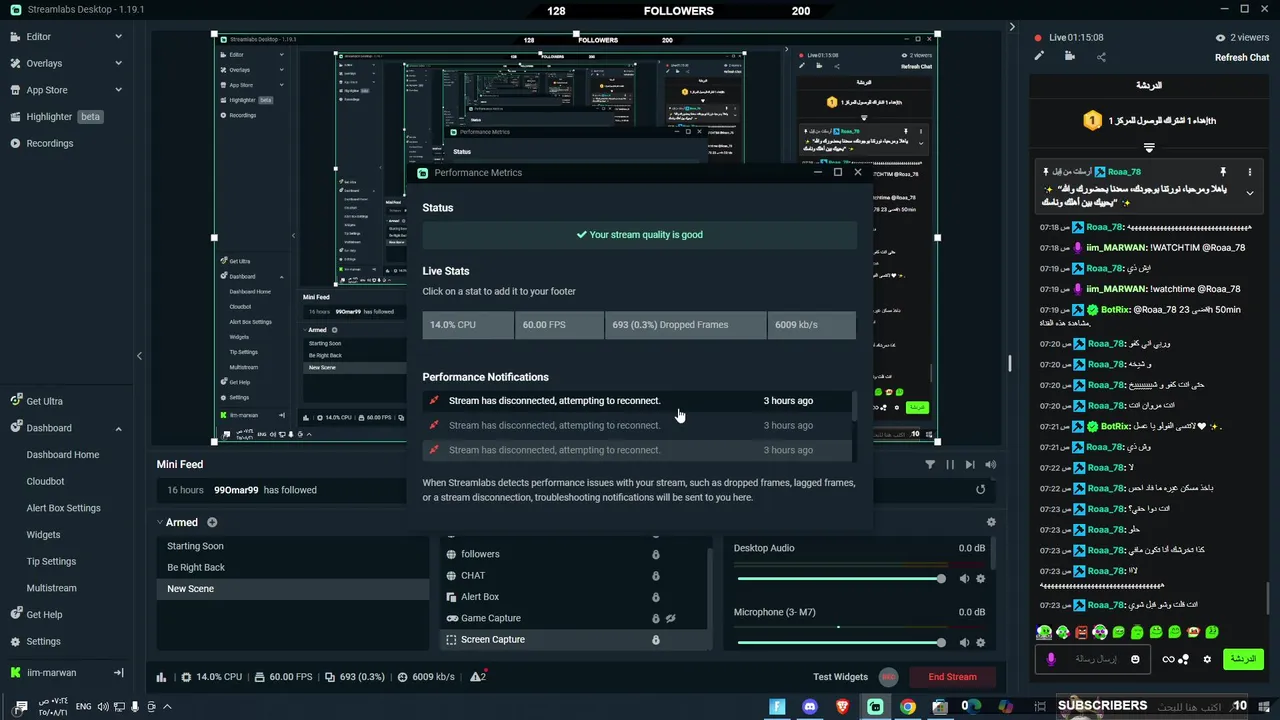Viewport: 1280px width, 720px height.
Task: Mute Mini Feed alert volume
Action: [x=990, y=464]
